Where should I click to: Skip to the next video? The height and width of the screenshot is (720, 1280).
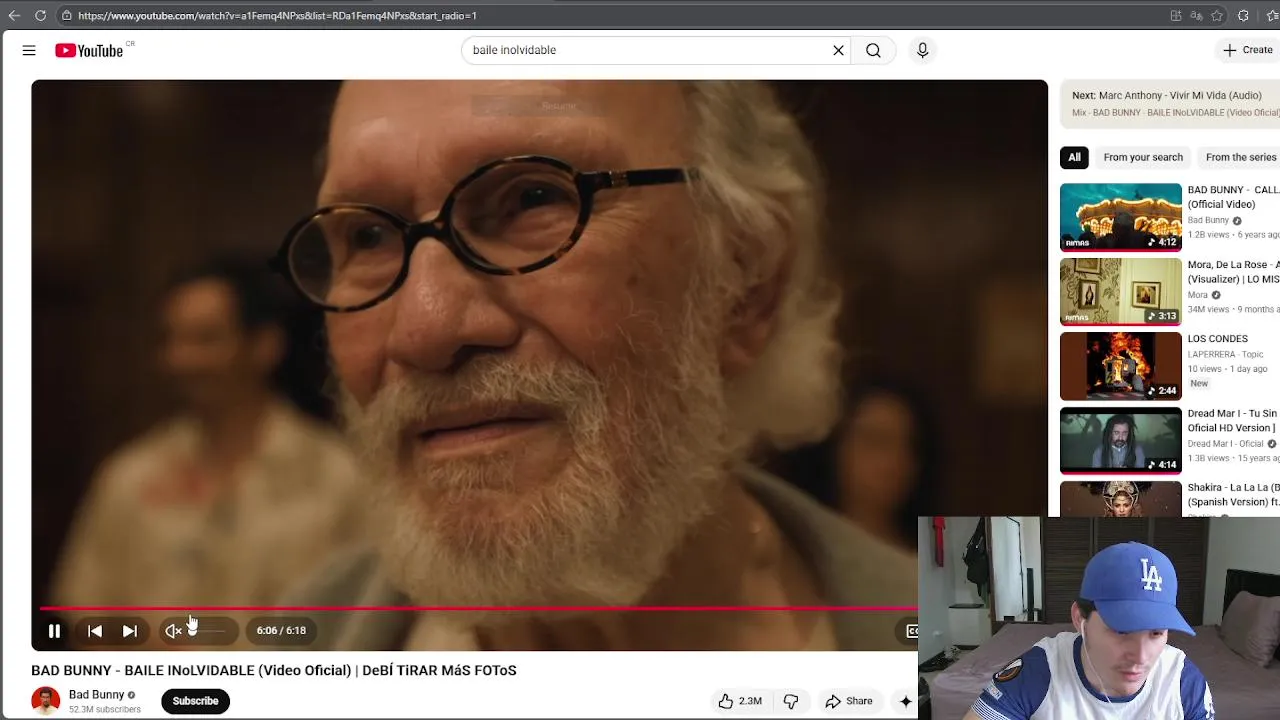point(130,631)
